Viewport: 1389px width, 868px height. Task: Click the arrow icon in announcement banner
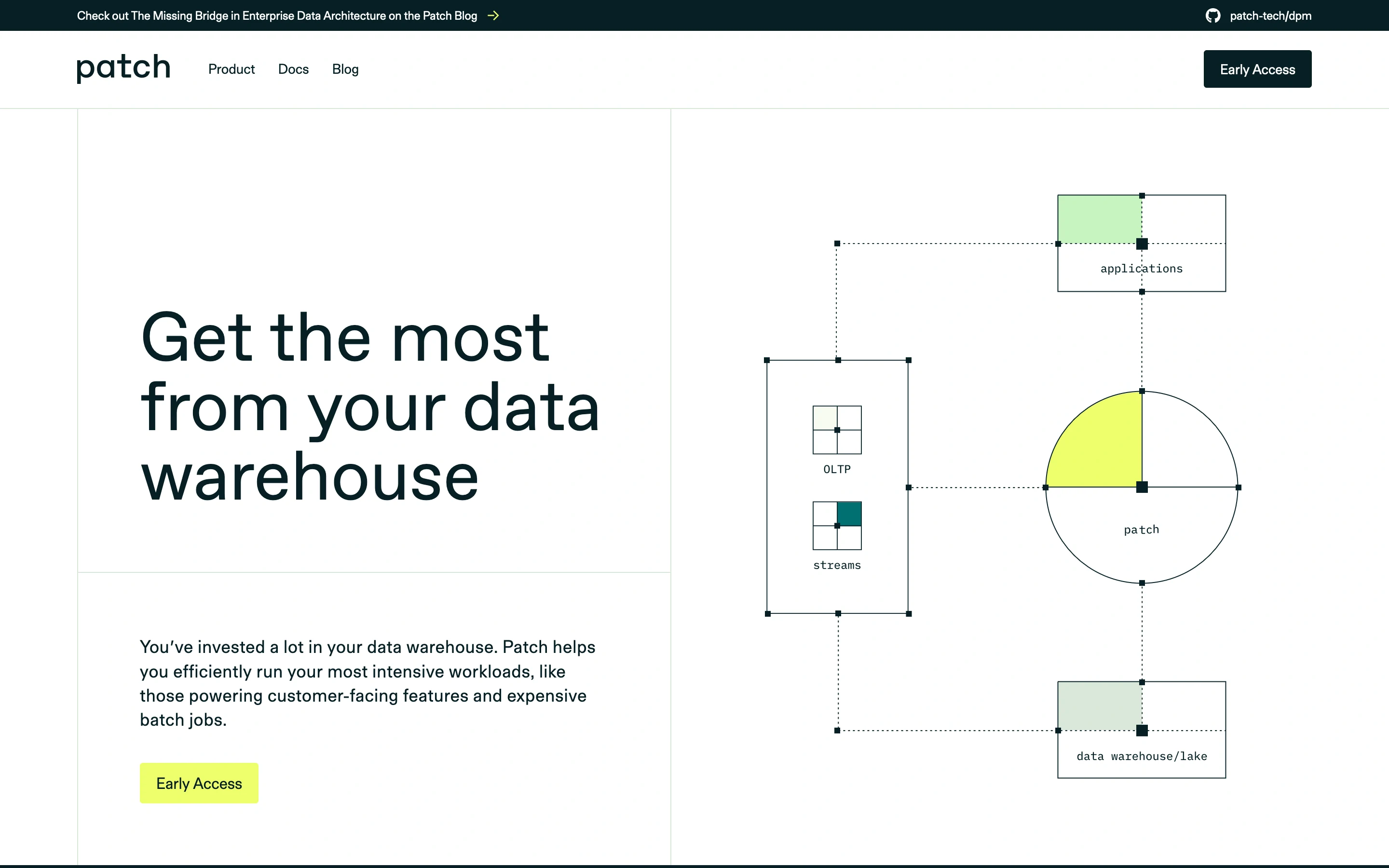coord(493,15)
